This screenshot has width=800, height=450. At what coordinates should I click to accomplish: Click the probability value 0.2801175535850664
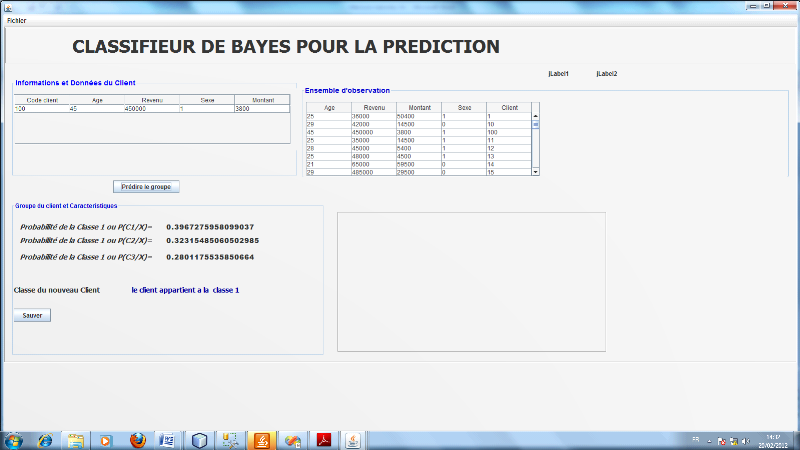click(210, 257)
